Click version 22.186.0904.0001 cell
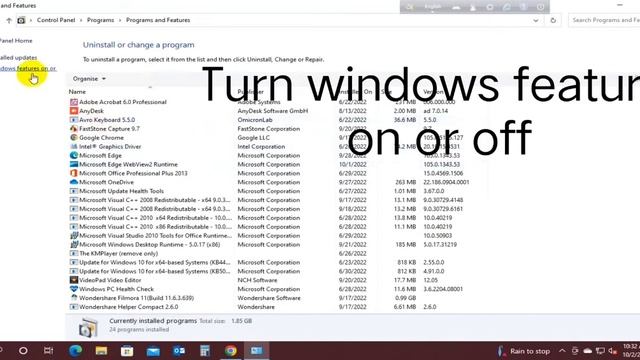 (446, 182)
